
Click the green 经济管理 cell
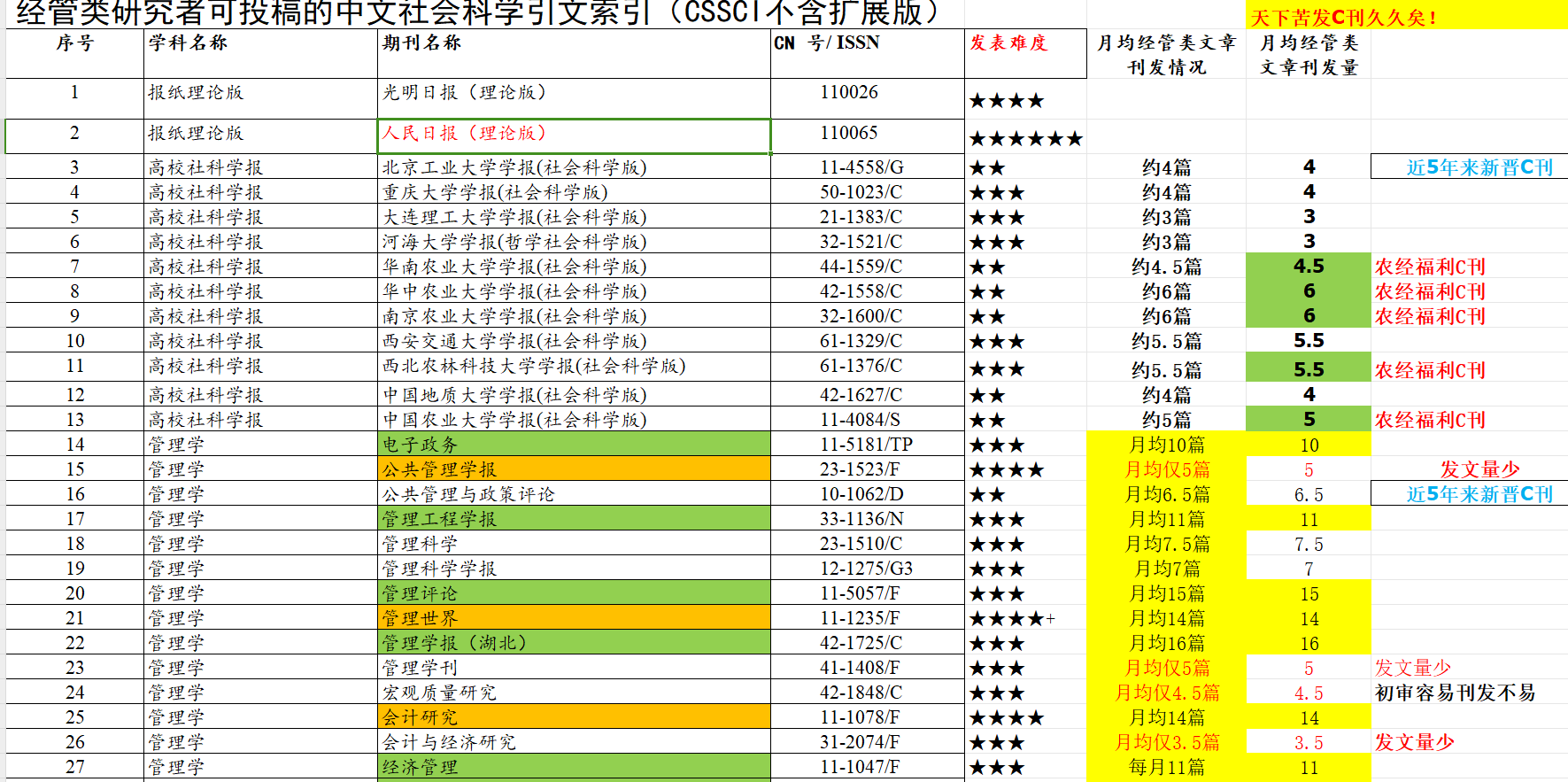click(574, 766)
